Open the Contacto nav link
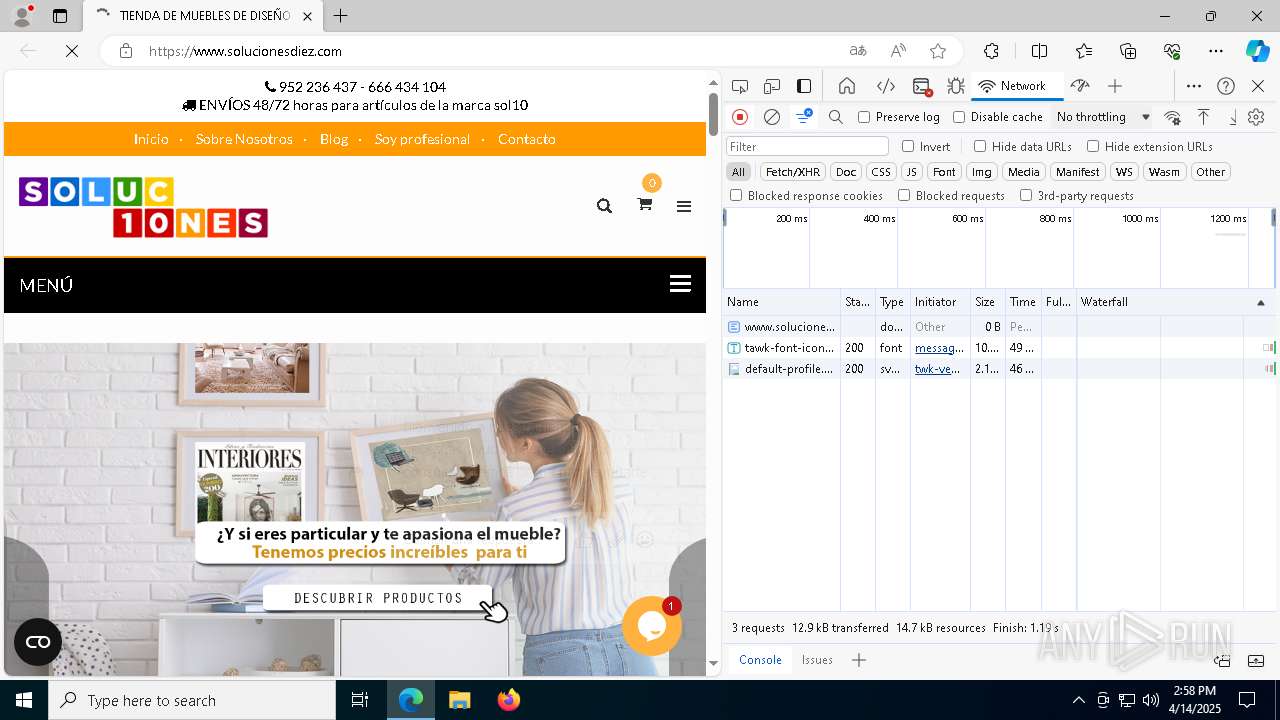 coord(527,139)
